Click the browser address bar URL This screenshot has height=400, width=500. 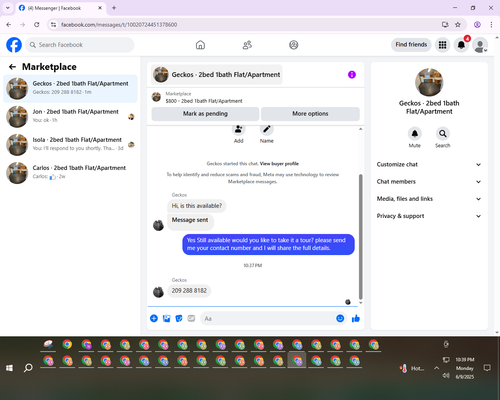[x=119, y=25]
